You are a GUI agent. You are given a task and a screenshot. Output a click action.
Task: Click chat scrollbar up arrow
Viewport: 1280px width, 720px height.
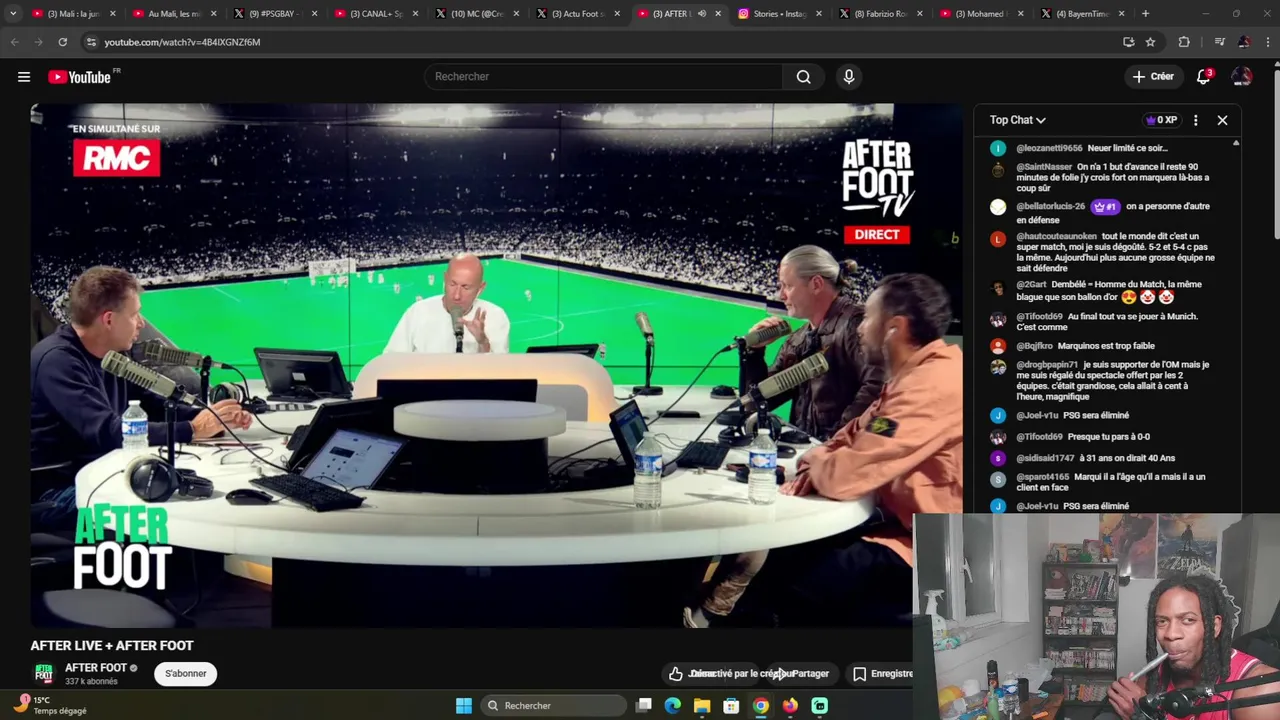click(x=1236, y=144)
